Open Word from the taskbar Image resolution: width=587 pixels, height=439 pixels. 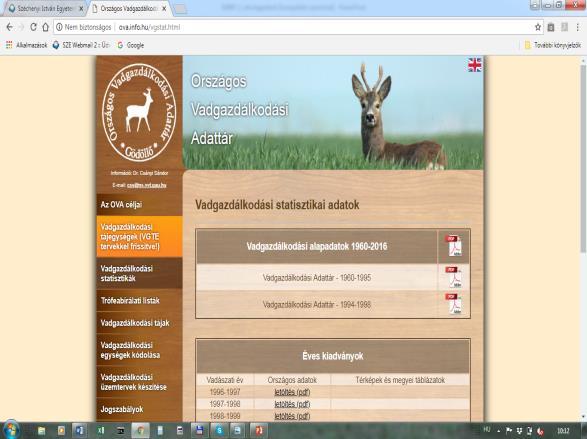click(79, 431)
